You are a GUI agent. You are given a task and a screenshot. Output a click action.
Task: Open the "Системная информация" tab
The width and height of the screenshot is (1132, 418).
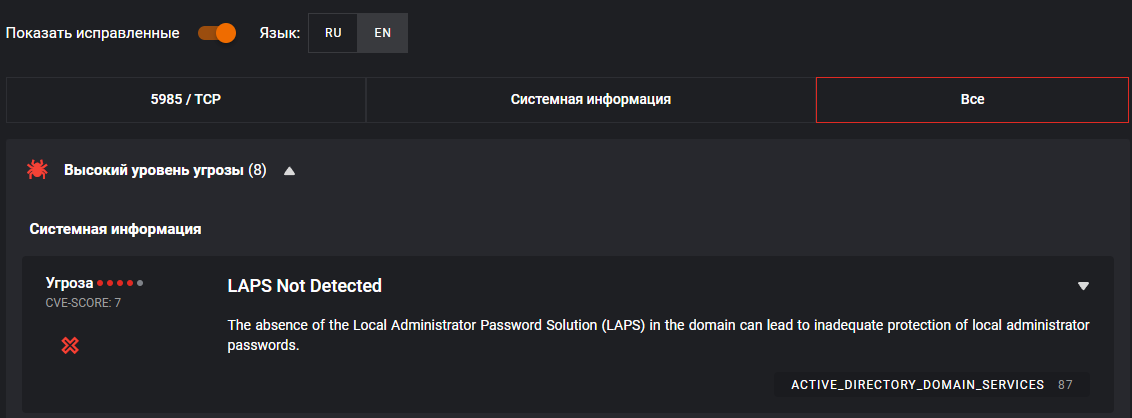(x=590, y=100)
